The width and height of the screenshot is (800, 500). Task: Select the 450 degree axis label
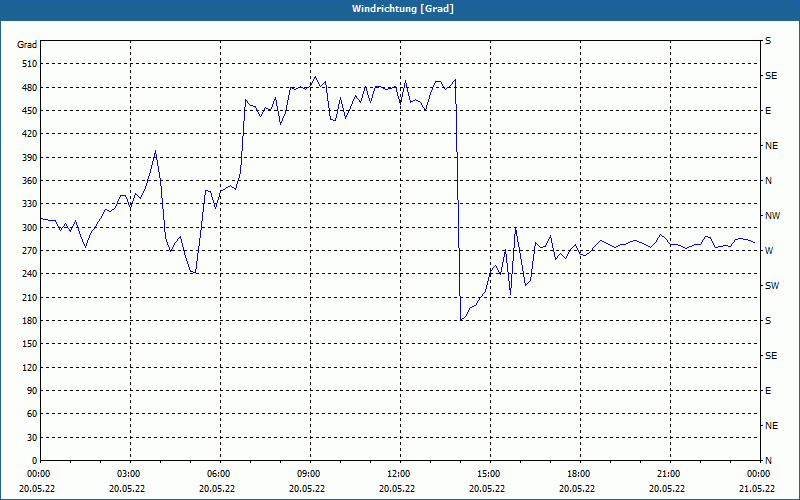(x=30, y=111)
